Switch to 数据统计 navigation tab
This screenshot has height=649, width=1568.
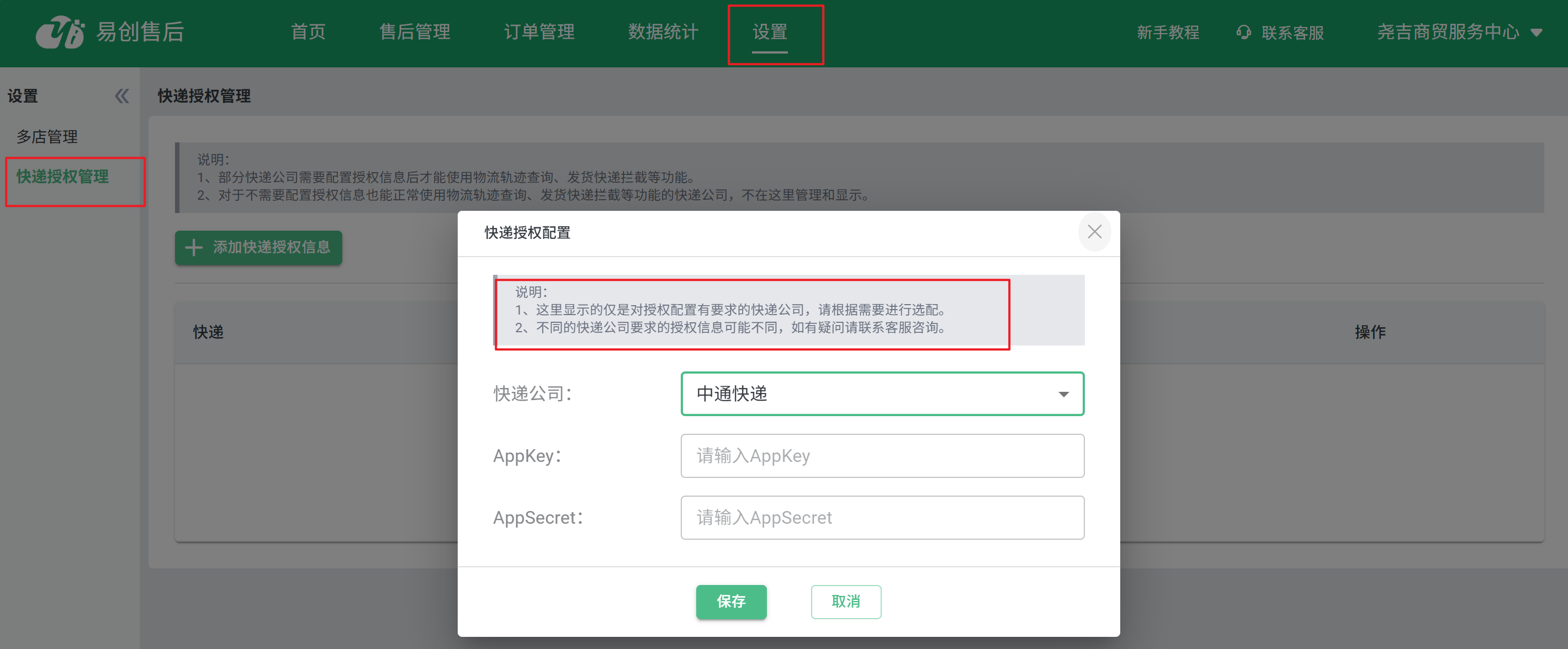pyautogui.click(x=663, y=32)
